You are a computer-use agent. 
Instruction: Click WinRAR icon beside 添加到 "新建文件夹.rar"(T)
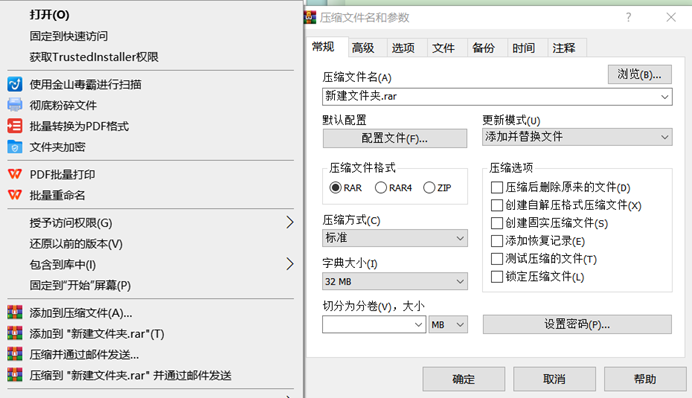click(15, 333)
